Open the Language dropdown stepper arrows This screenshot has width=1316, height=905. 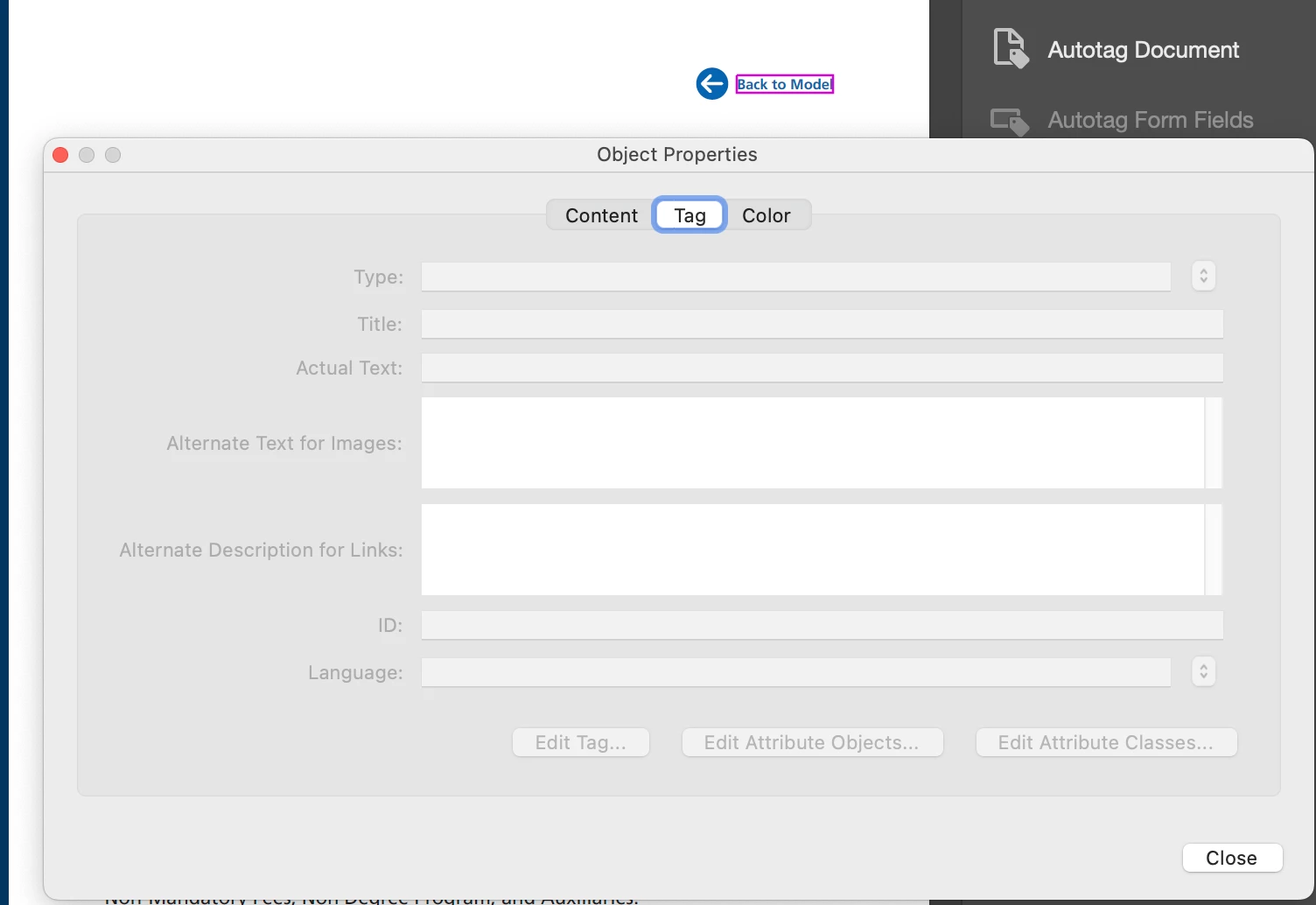1203,671
